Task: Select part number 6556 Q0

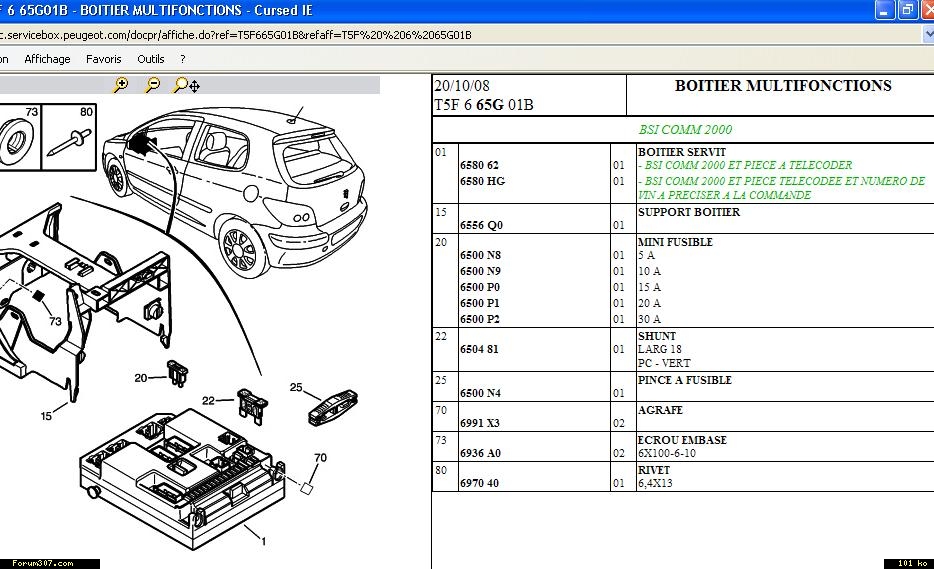Action: tap(481, 225)
